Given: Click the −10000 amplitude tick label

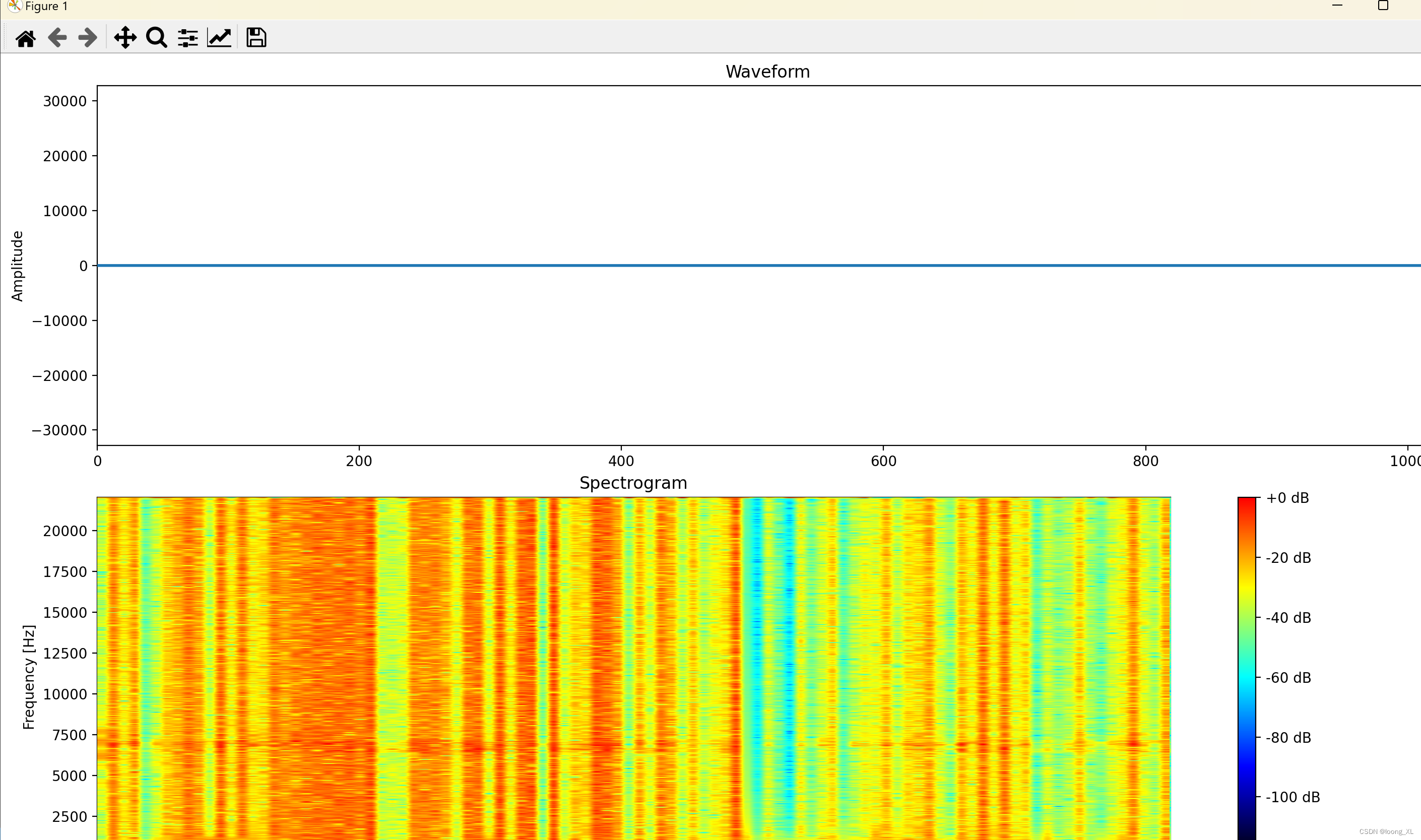Looking at the screenshot, I should 59,321.
